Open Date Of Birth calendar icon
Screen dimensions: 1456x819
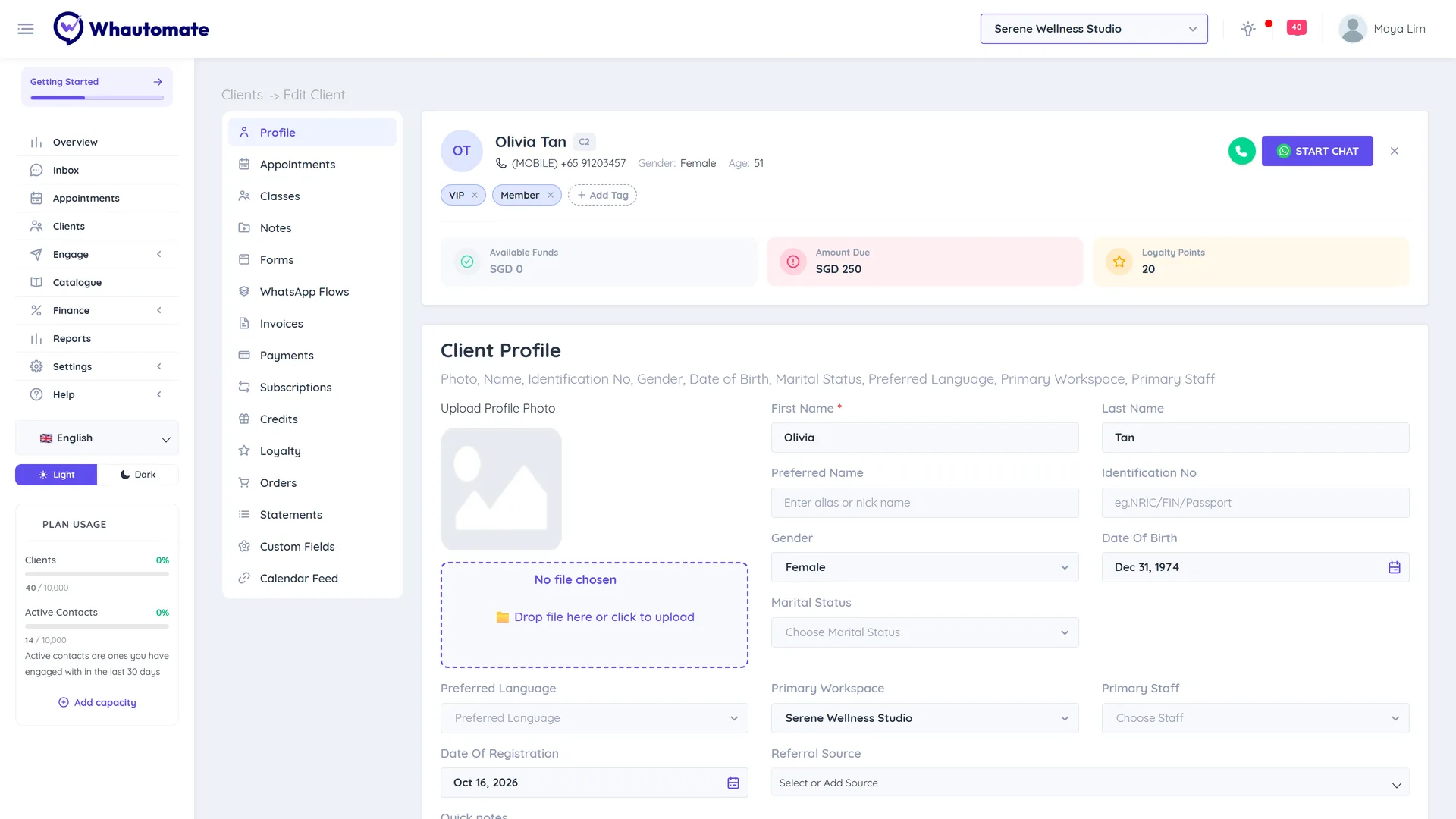[1395, 567]
